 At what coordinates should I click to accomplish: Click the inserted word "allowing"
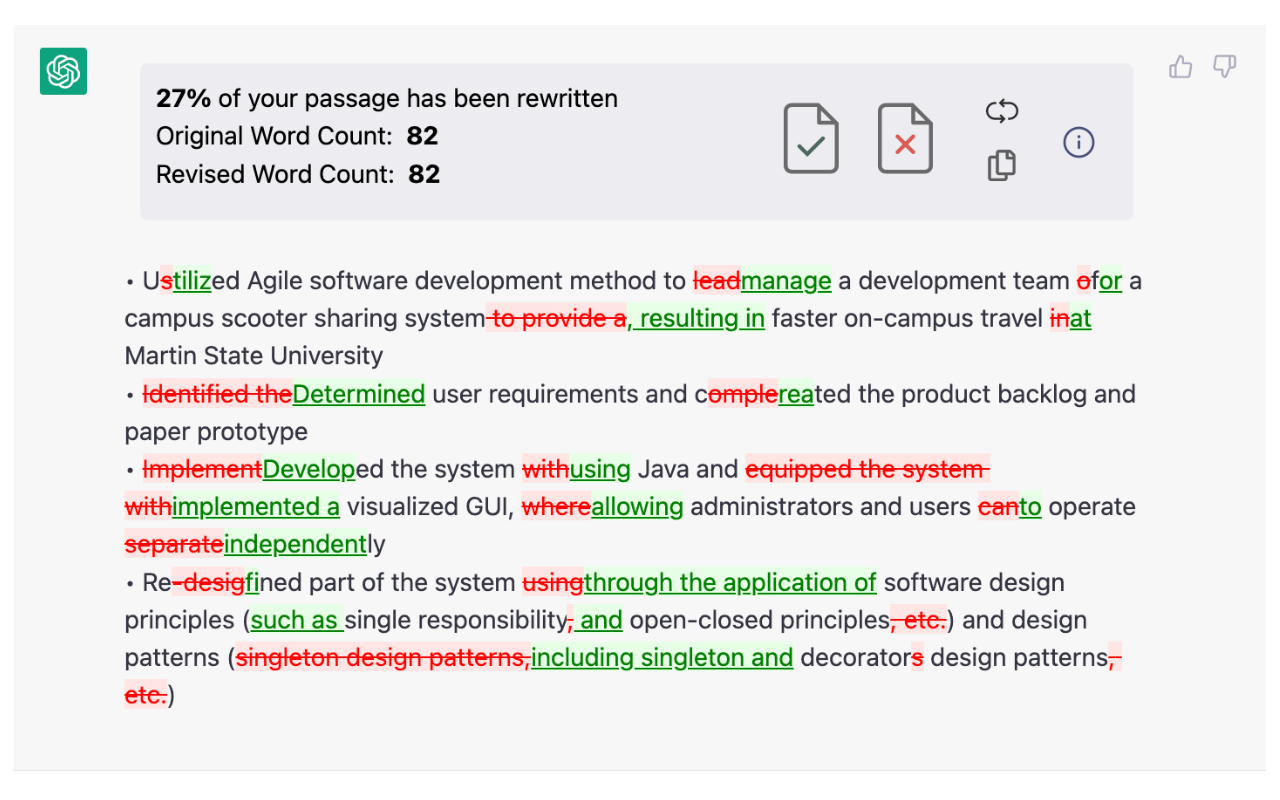tap(637, 507)
